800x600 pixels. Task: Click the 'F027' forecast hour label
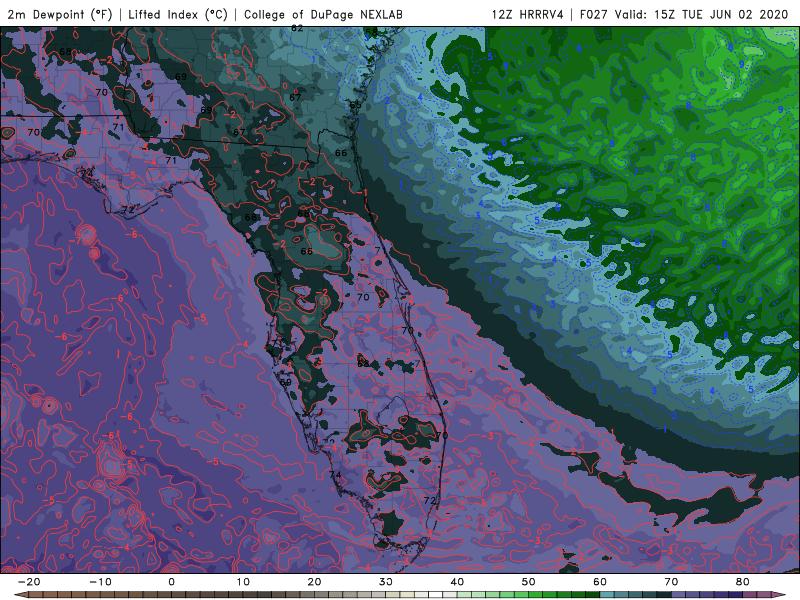(x=594, y=14)
